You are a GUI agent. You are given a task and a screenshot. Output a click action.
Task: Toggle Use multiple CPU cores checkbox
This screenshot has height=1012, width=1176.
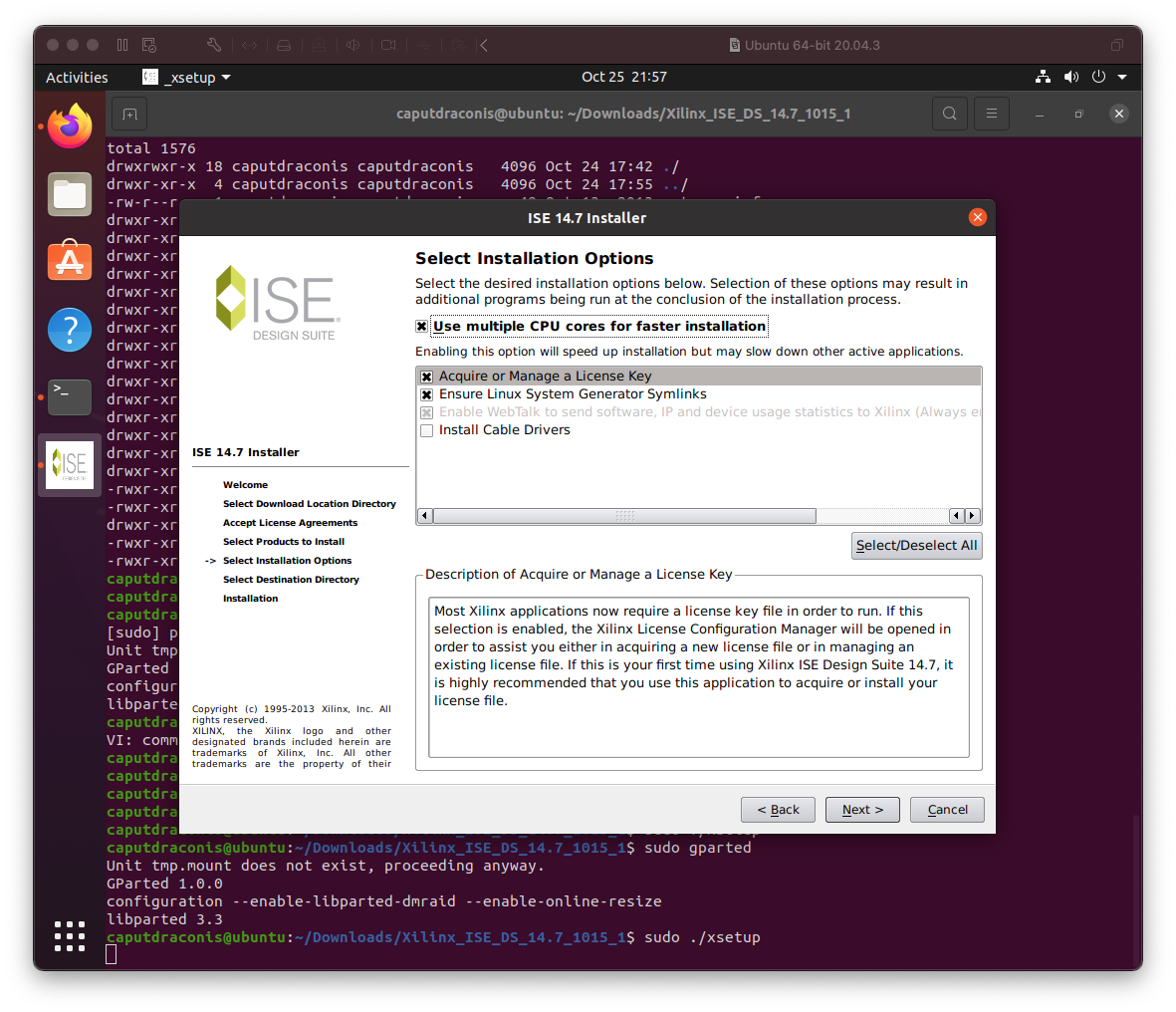pyautogui.click(x=421, y=327)
